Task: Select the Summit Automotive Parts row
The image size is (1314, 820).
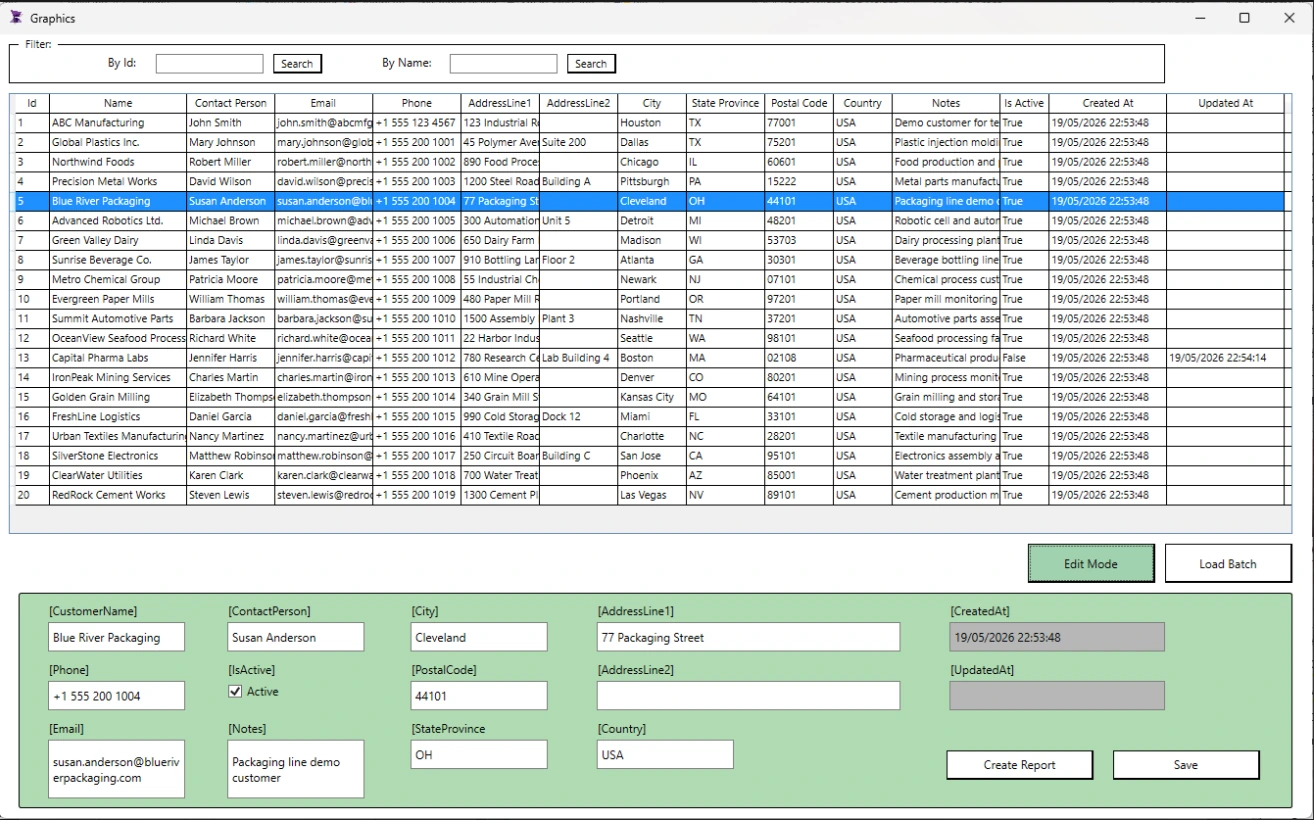Action: [649, 319]
